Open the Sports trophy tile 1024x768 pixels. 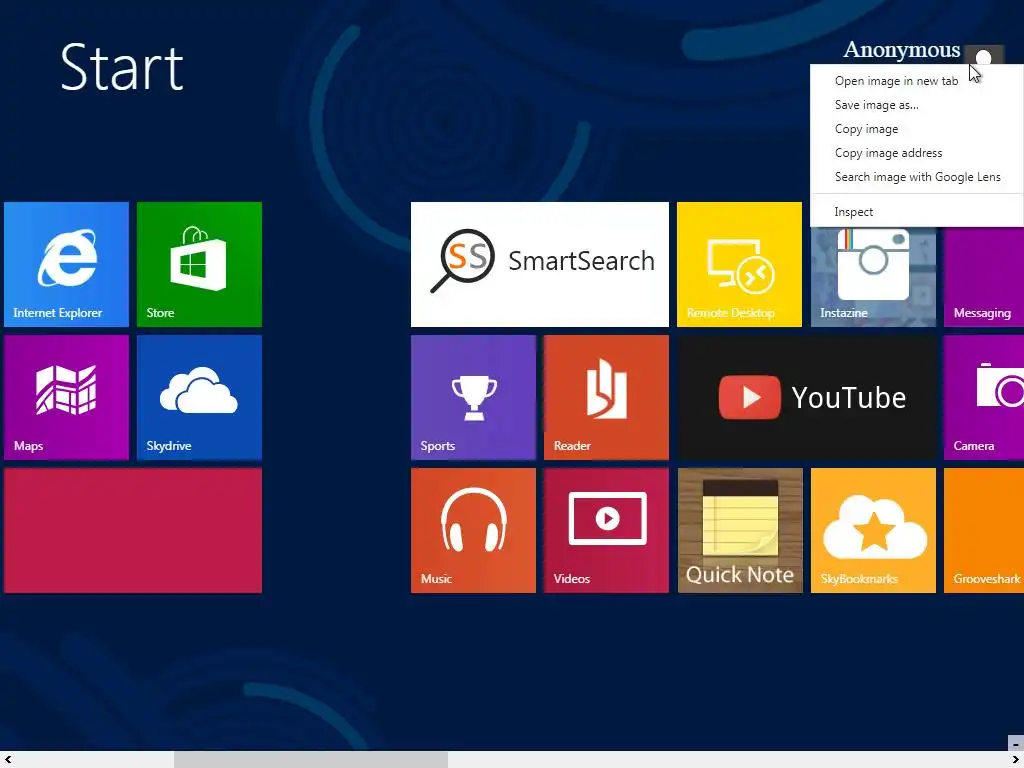tap(473, 397)
